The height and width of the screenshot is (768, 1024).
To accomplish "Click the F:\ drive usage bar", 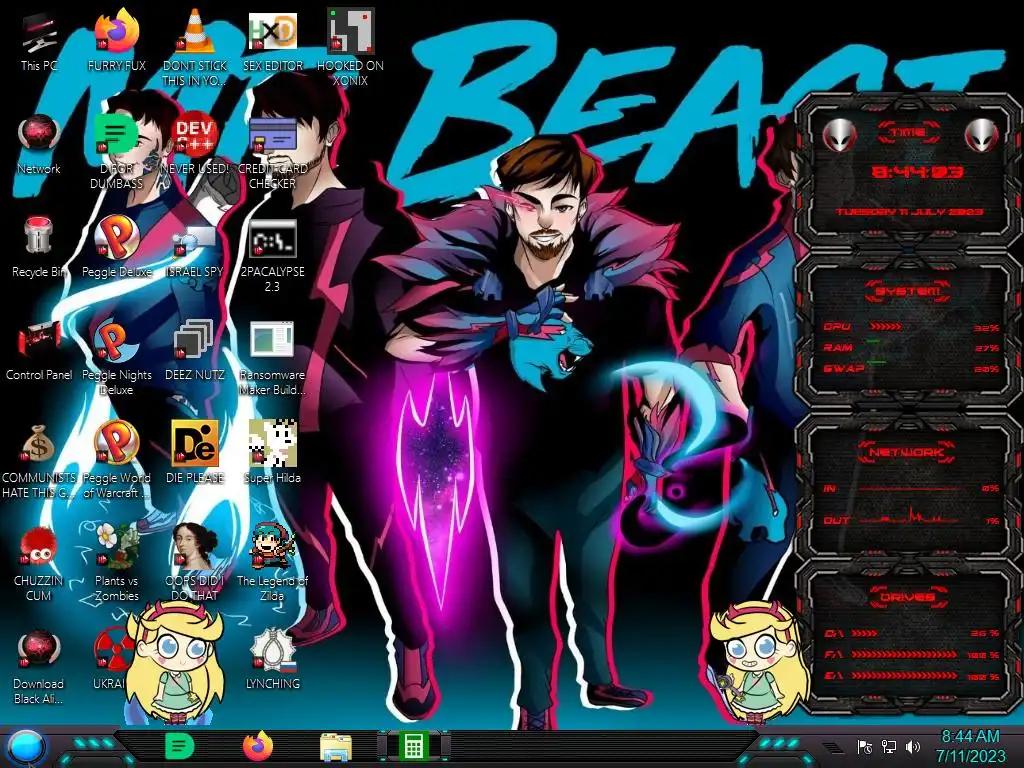I will click(904, 654).
